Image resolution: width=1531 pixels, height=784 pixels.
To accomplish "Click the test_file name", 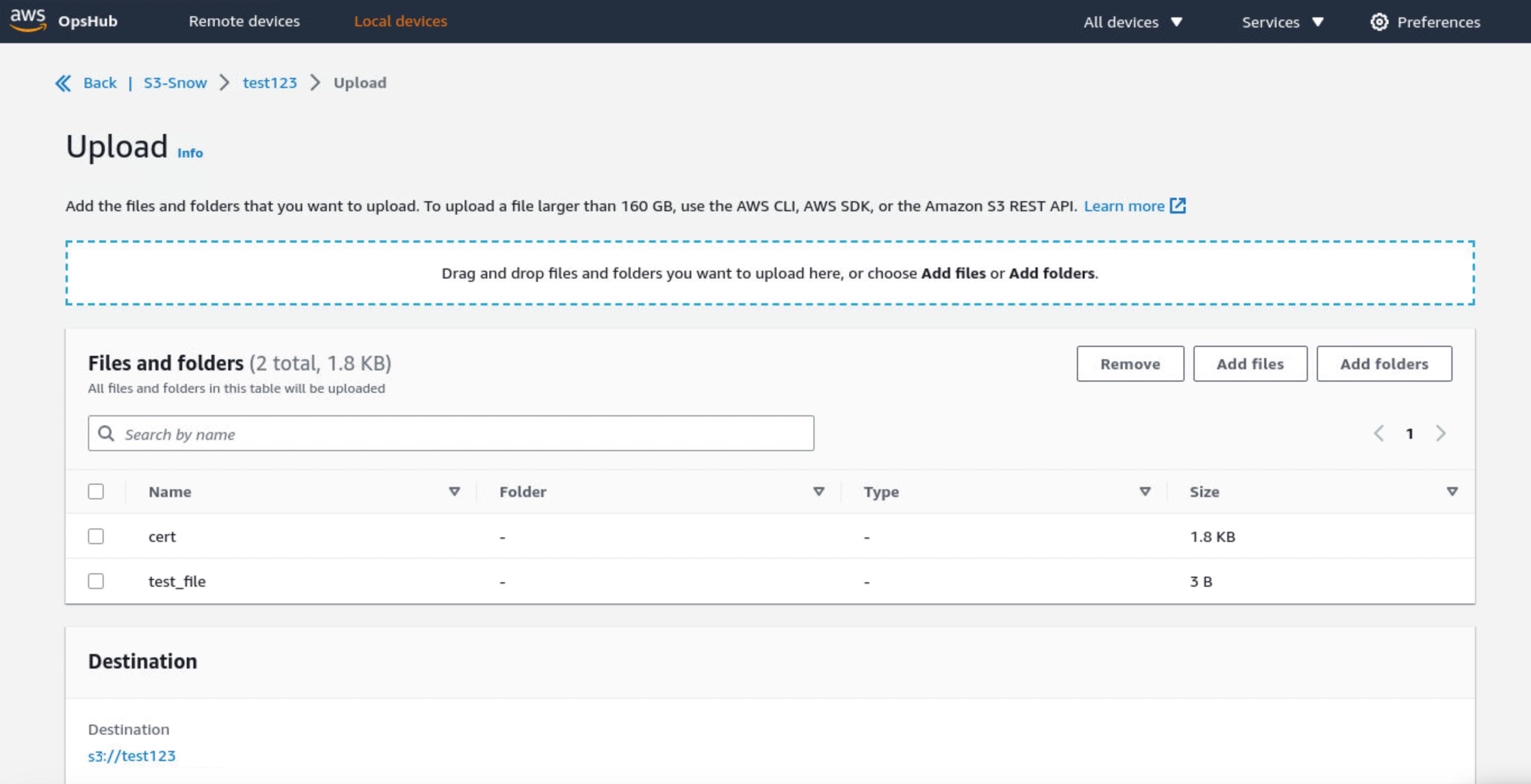I will (x=177, y=581).
